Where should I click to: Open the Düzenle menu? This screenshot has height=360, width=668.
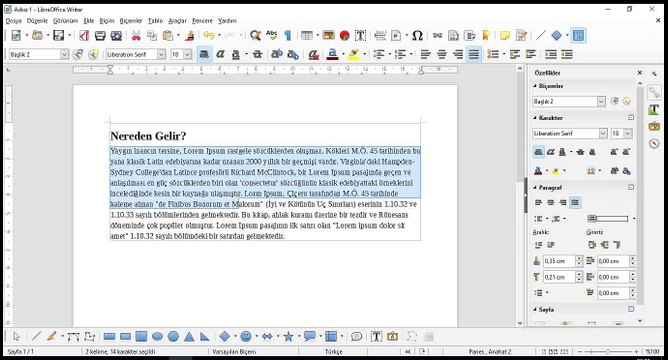coord(37,20)
